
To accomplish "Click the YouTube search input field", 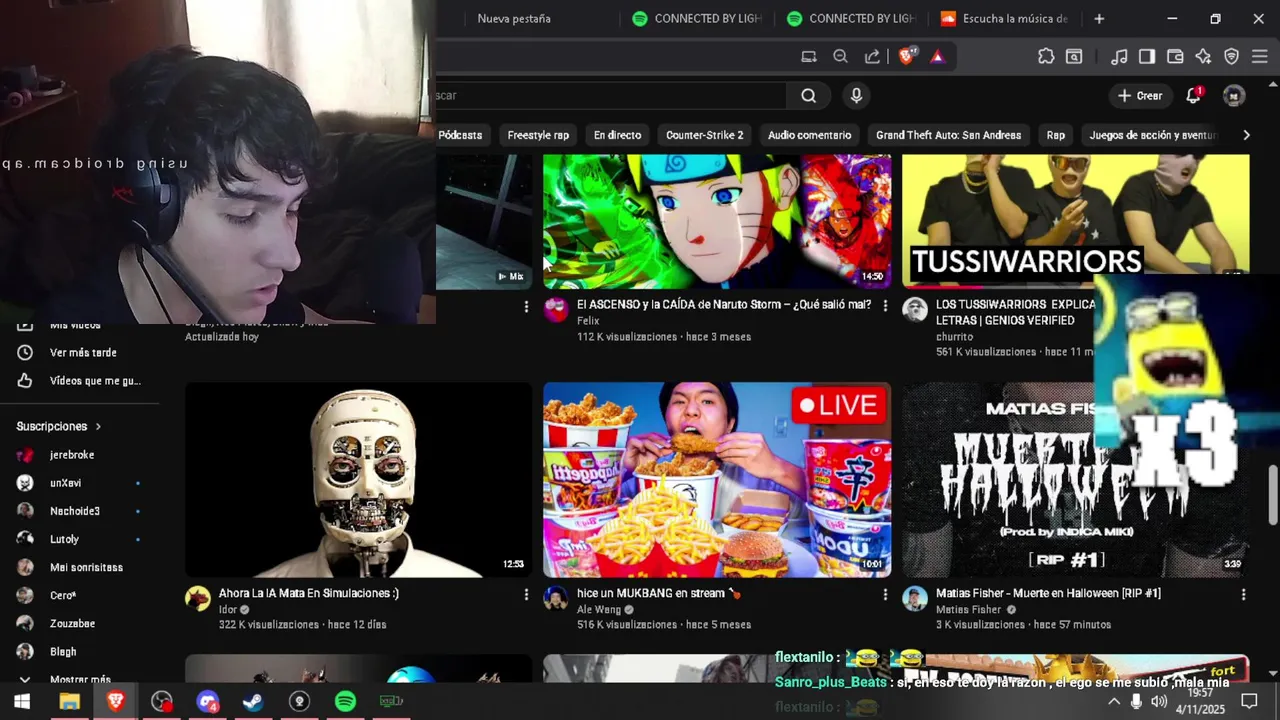I will [610, 96].
